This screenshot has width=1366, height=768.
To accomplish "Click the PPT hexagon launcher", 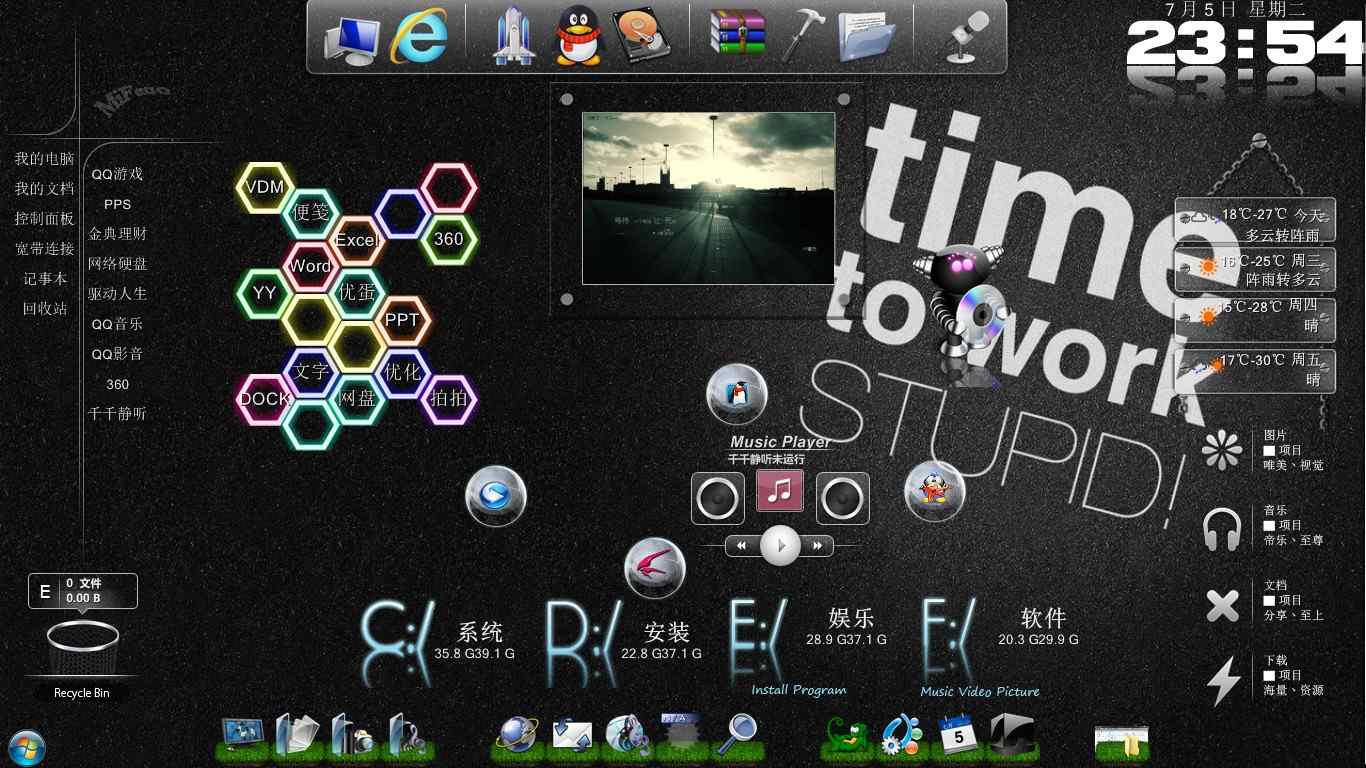I will point(402,320).
